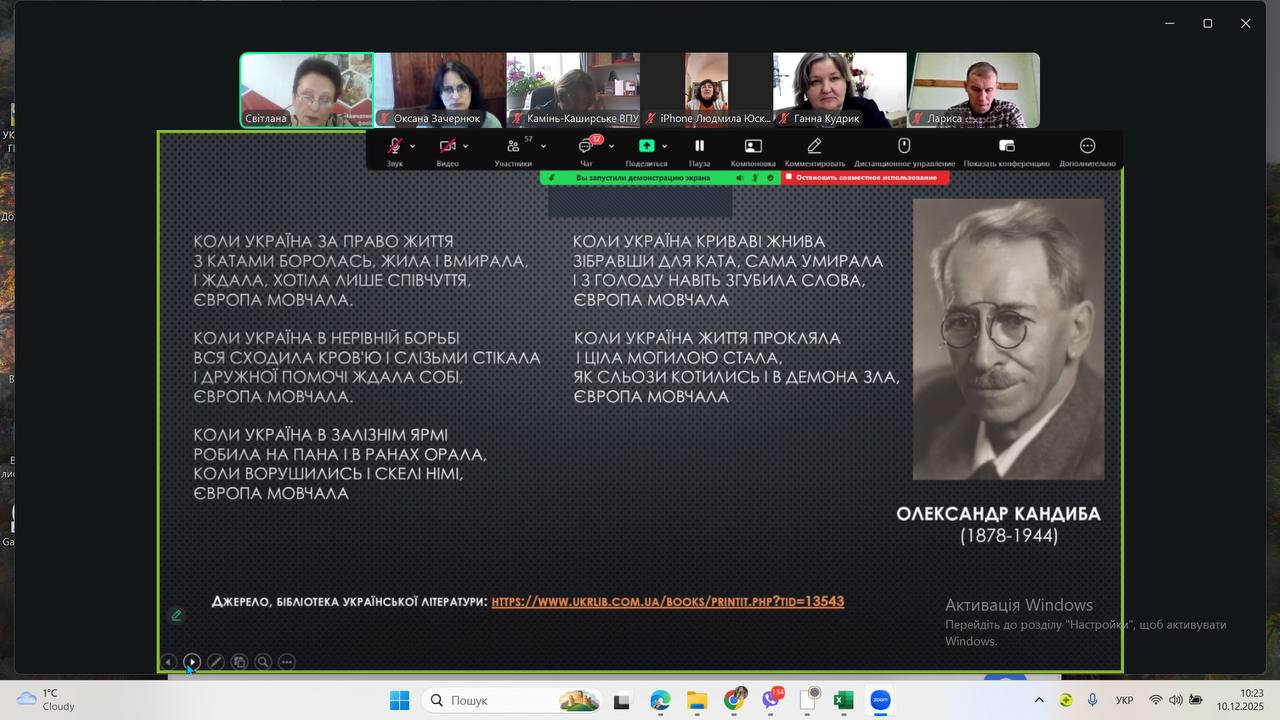Screen dimensions: 1280x720
Task: Click Показать конференцию icon
Action: point(1006,147)
